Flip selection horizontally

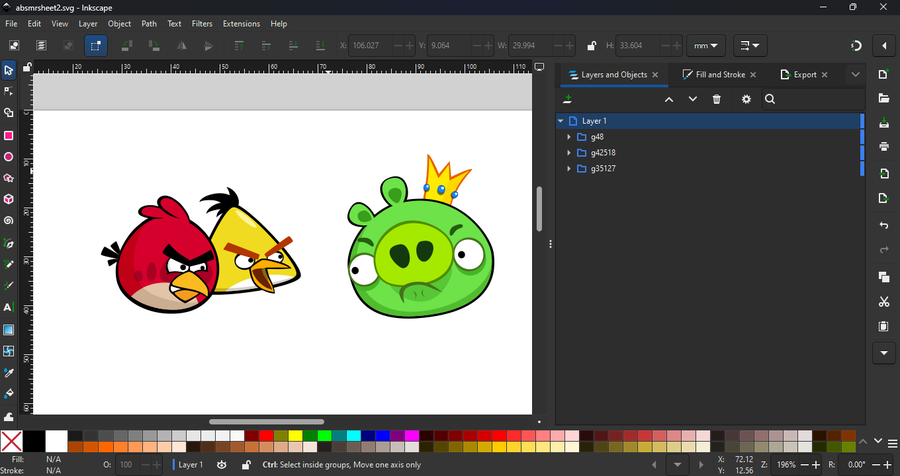181,45
